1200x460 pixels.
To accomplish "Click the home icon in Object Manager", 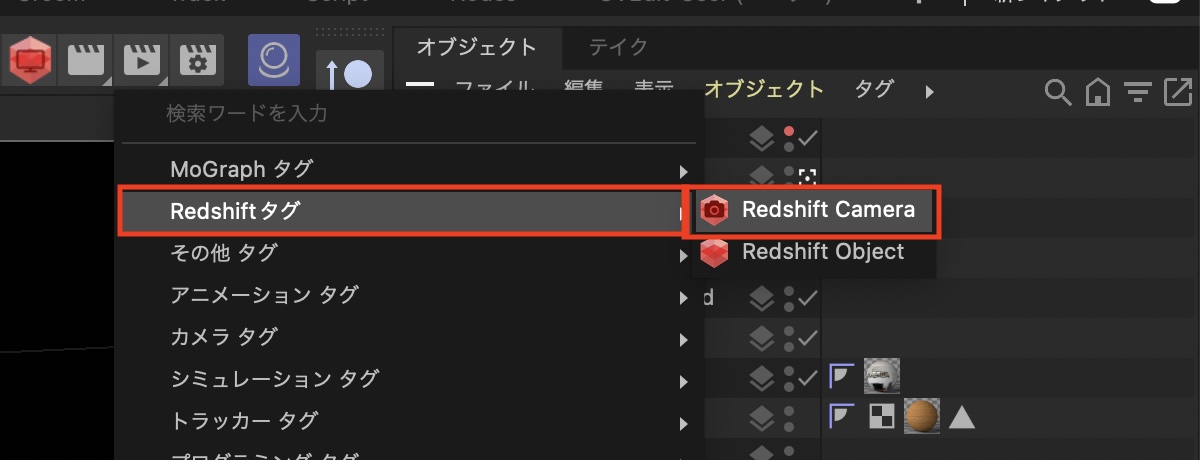I will (1097, 92).
